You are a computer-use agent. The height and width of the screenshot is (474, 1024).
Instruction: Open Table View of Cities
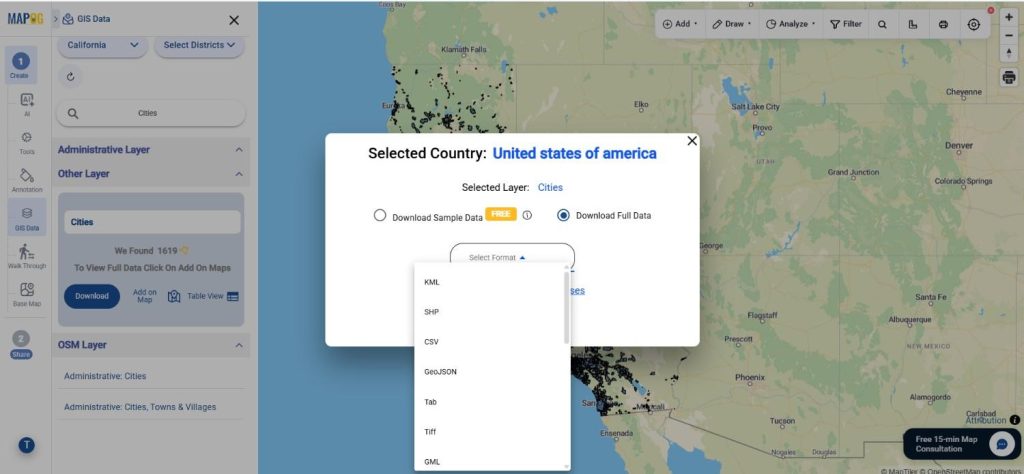213,296
